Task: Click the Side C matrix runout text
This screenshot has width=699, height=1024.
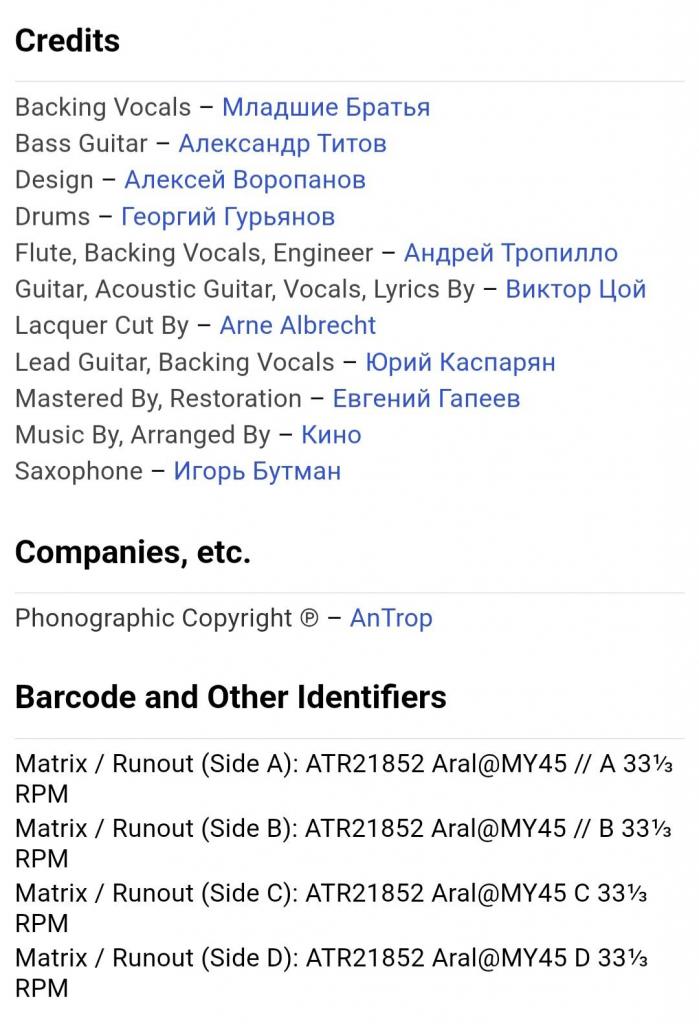Action: point(331,908)
